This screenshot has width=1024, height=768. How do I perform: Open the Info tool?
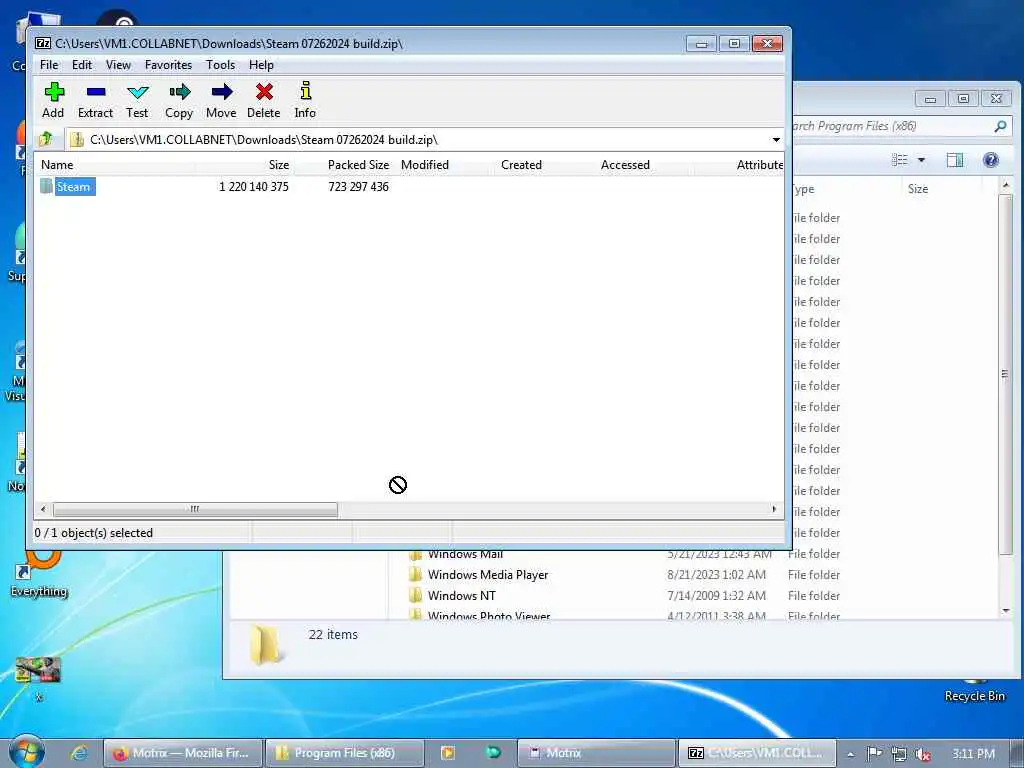point(305,91)
